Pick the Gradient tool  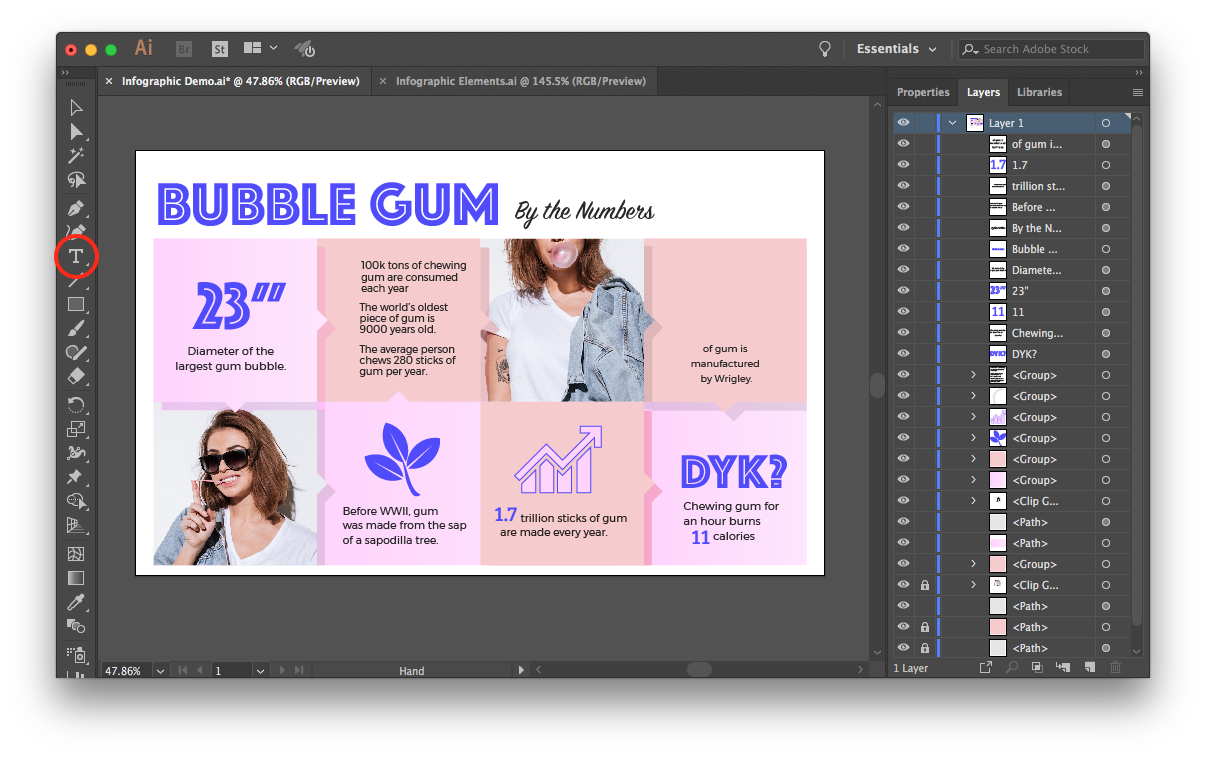76,578
